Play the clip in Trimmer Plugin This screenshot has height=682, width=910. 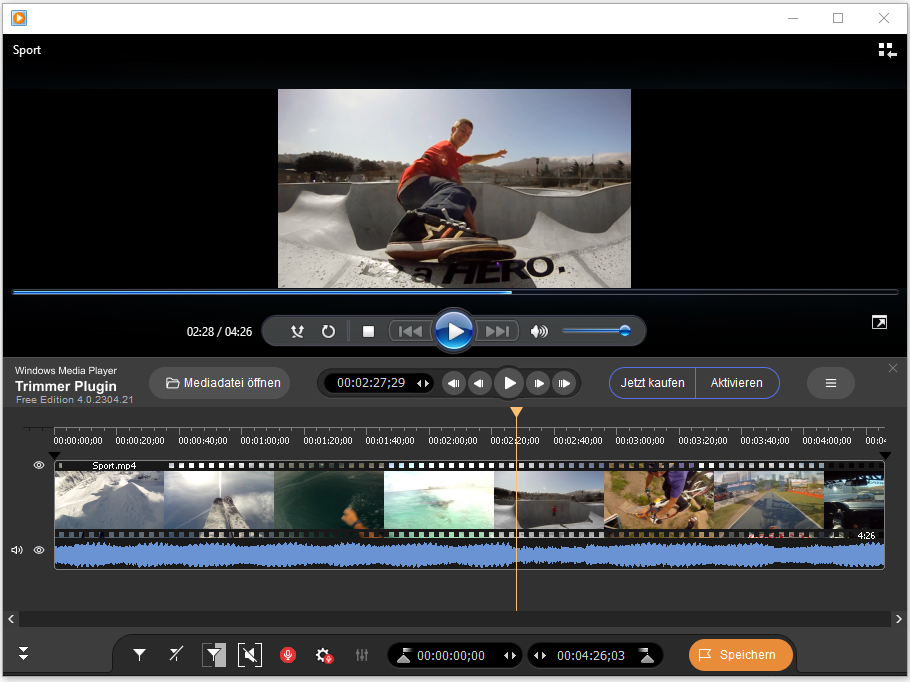[x=510, y=383]
